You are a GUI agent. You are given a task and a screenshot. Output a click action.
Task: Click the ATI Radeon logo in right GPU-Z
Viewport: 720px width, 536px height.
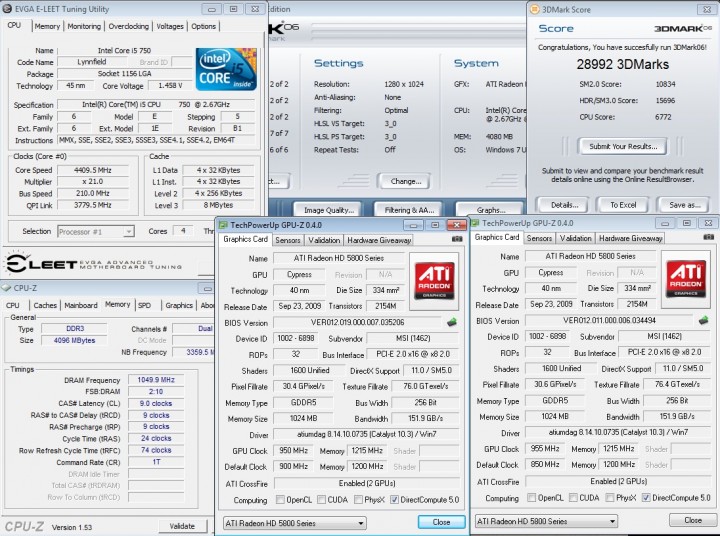[686, 279]
